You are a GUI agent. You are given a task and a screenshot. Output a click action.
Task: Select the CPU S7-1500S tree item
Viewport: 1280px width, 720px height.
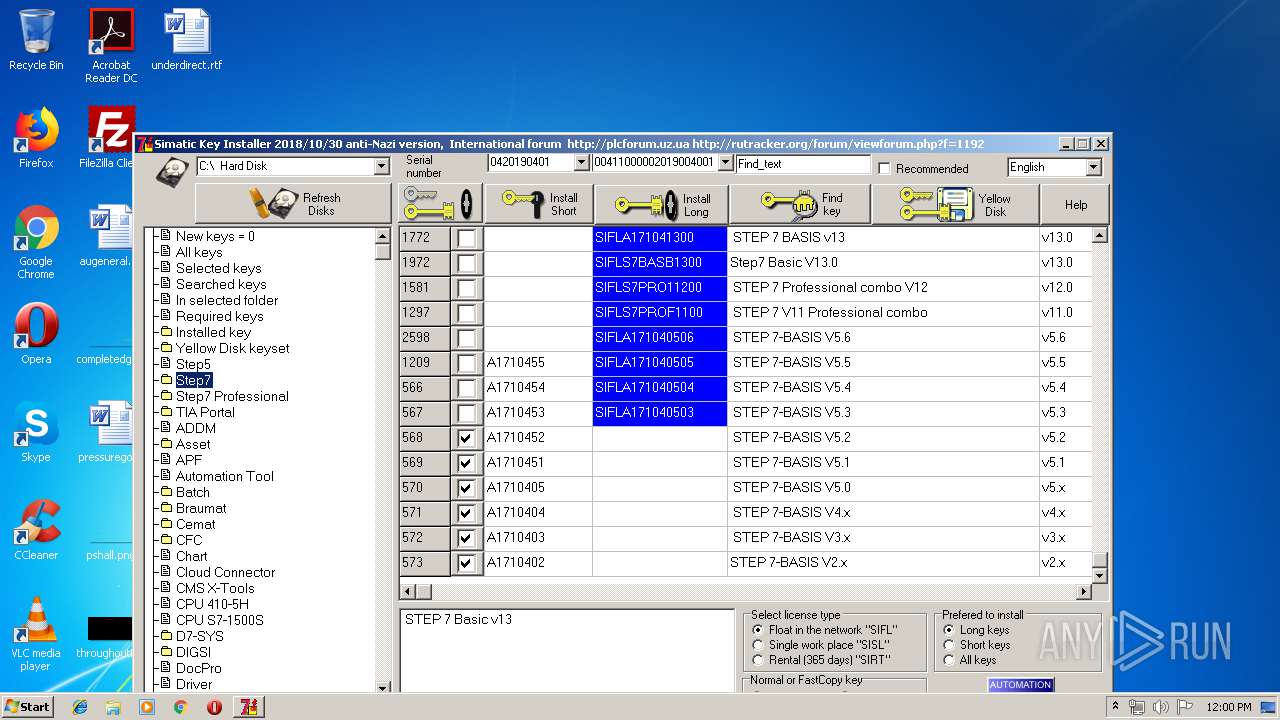(219, 620)
